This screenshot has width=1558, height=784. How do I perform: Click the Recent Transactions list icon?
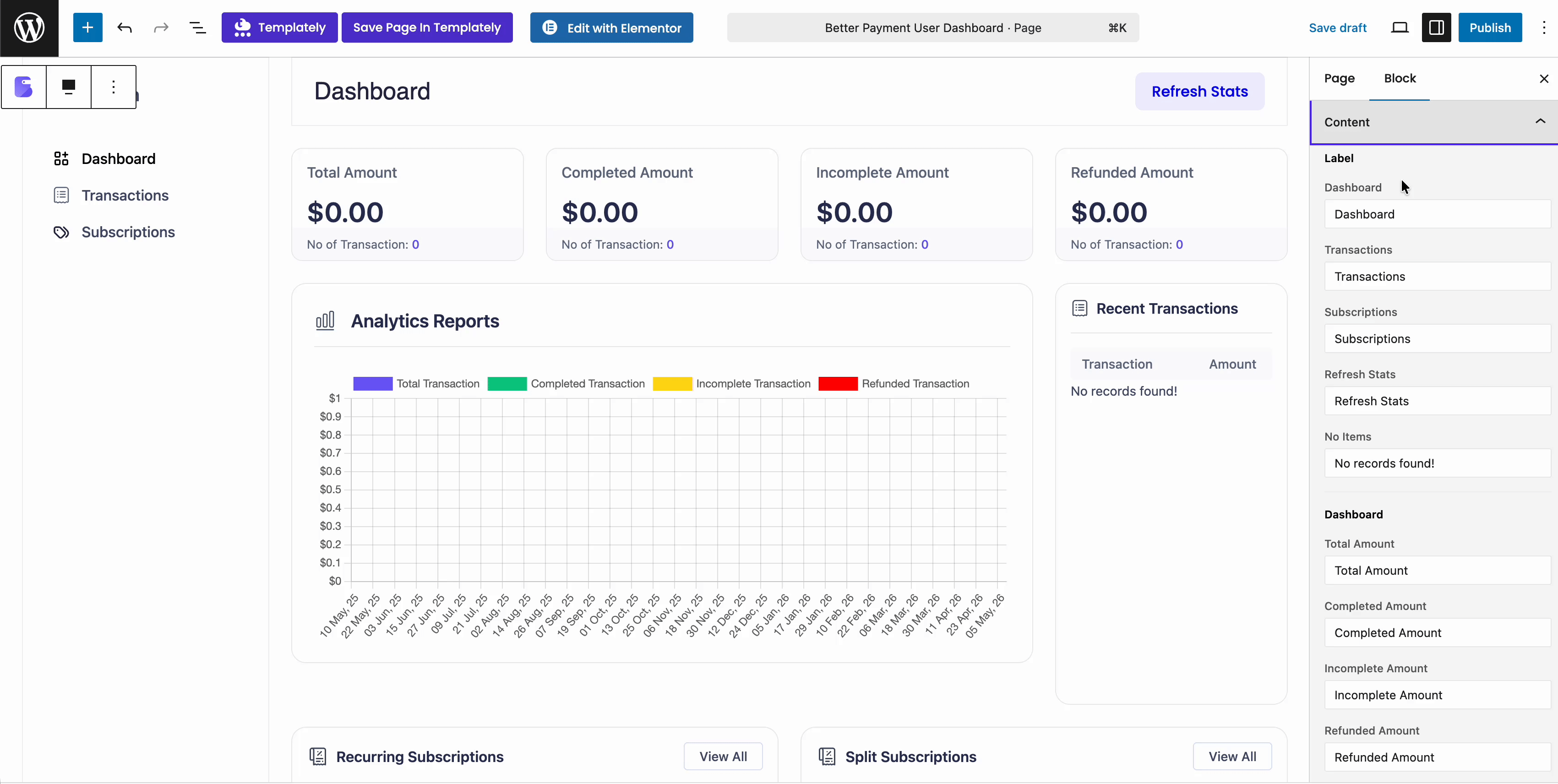(1079, 309)
